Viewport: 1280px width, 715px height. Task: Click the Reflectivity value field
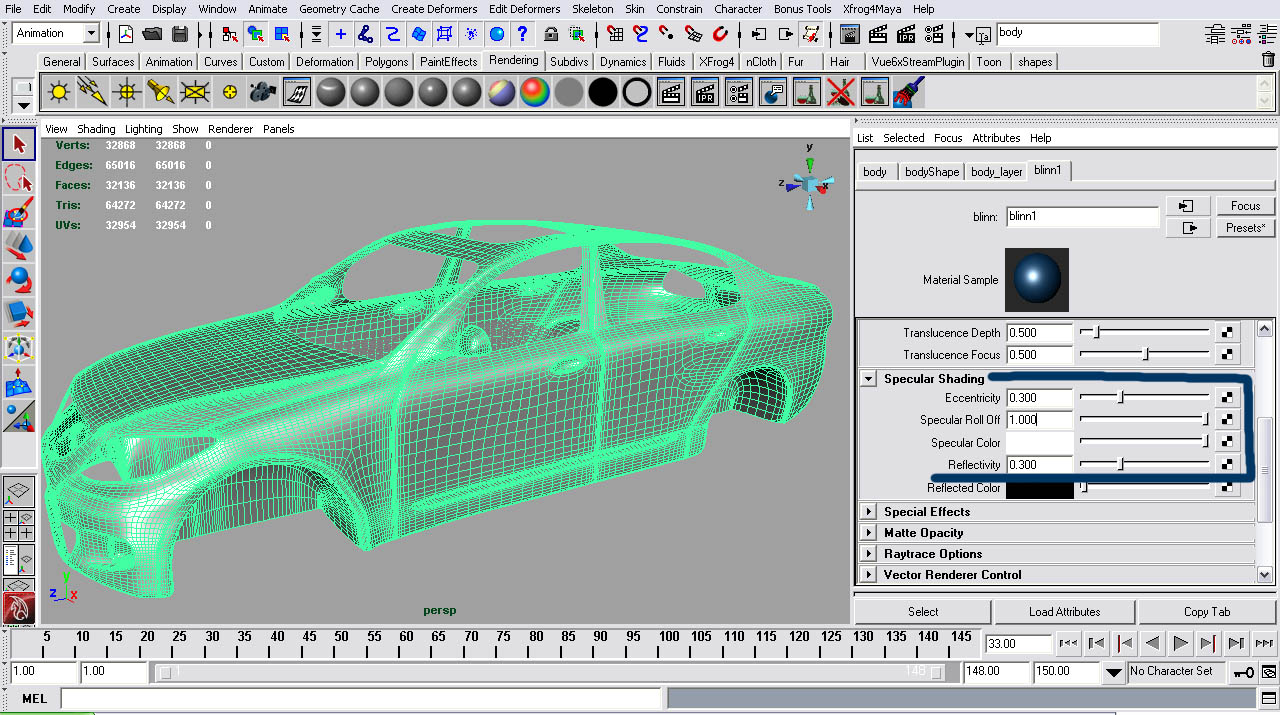[1039, 465]
